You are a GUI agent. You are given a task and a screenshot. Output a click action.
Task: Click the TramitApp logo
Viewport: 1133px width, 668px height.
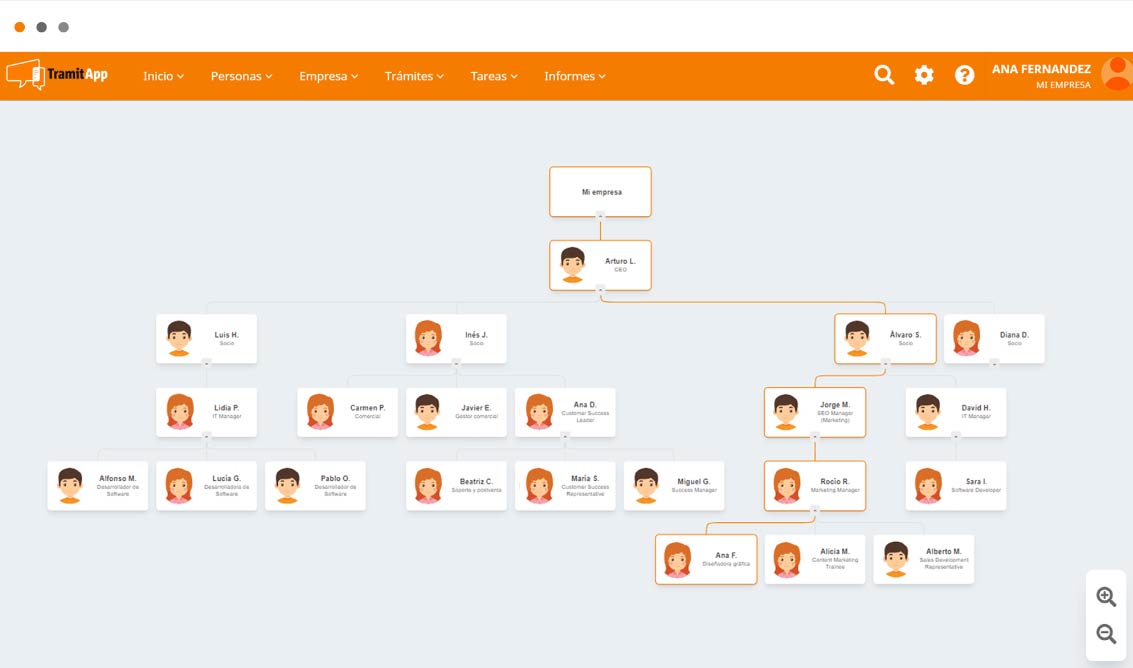click(57, 75)
